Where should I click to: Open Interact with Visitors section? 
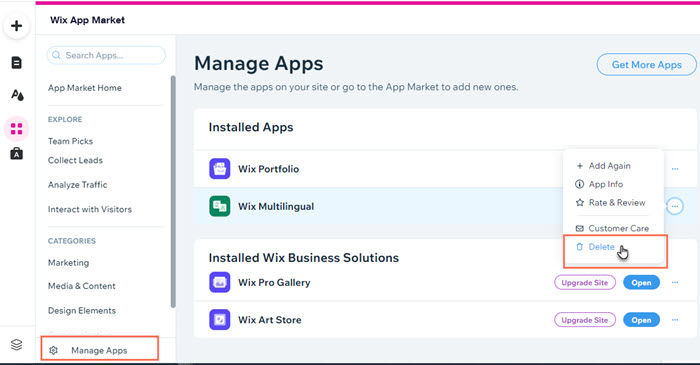tap(90, 209)
